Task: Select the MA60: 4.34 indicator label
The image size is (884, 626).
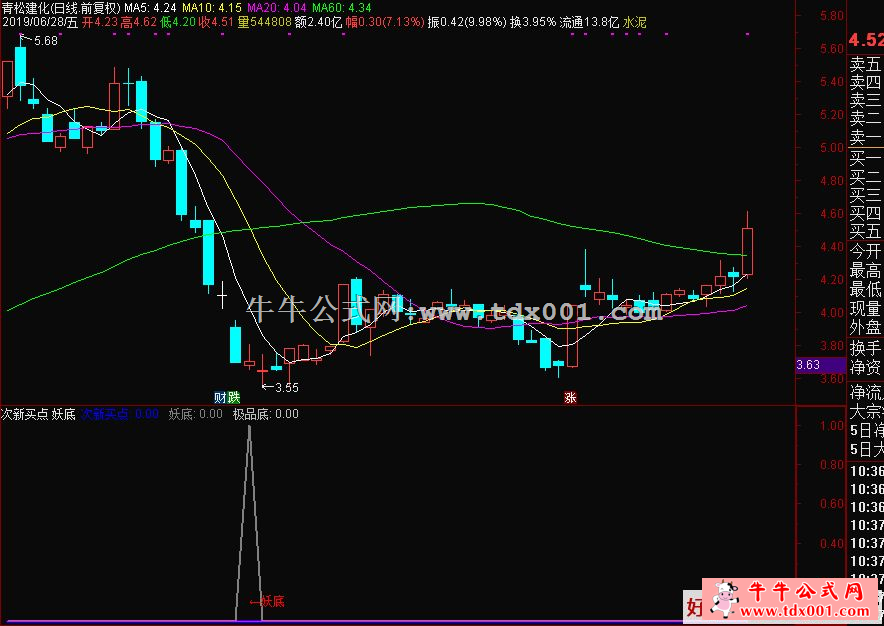Action: tap(342, 8)
